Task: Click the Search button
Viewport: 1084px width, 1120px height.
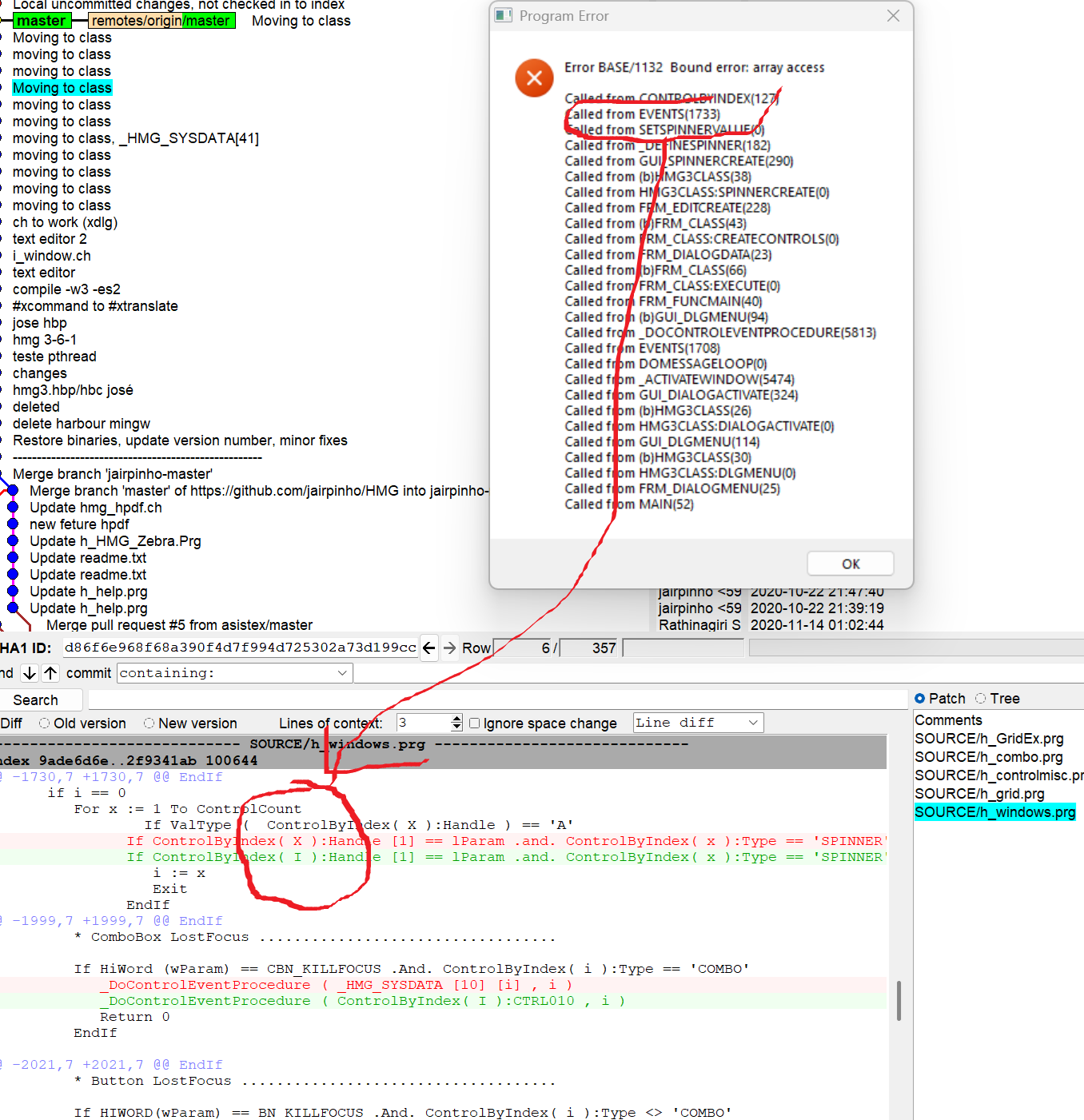Action: coord(36,700)
